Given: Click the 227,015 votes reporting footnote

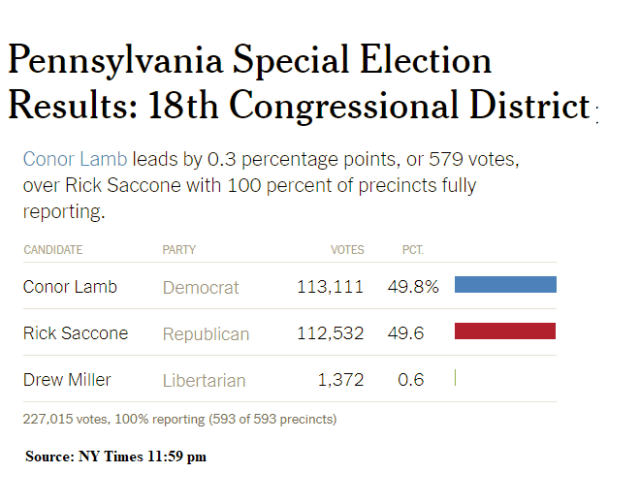Looking at the screenshot, I should pos(180,419).
